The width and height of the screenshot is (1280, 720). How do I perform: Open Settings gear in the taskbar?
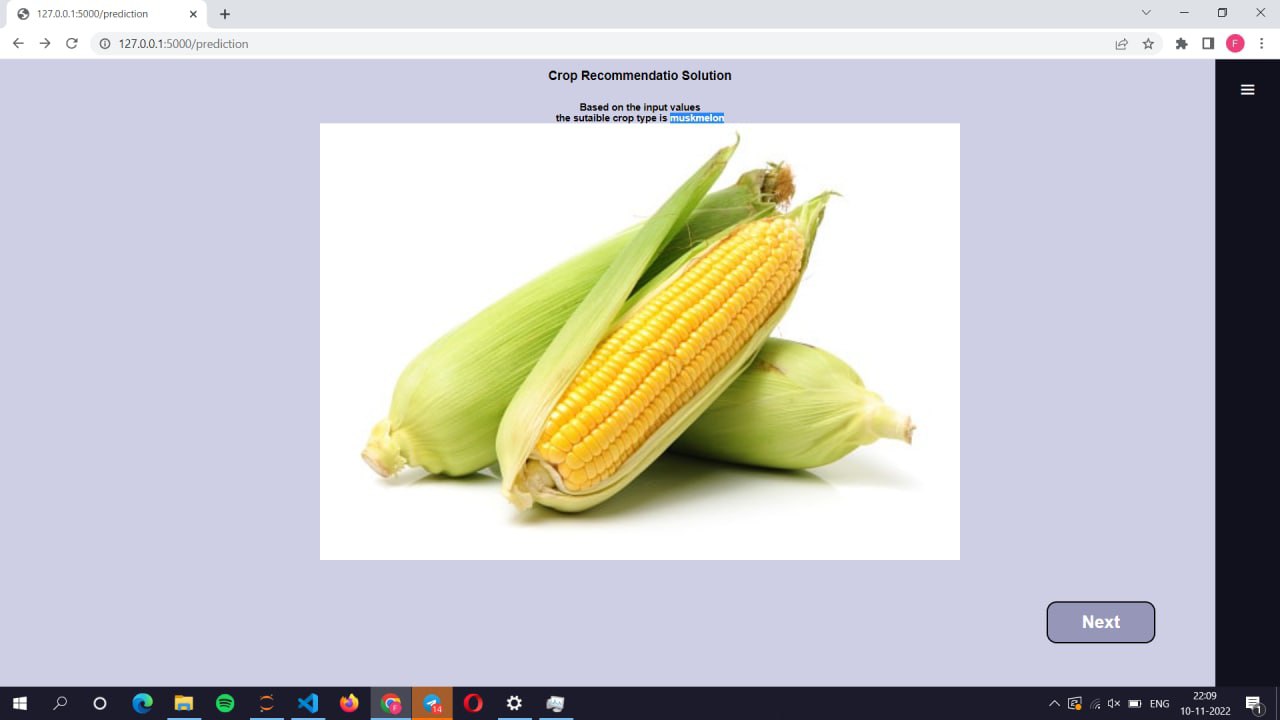tap(514, 704)
